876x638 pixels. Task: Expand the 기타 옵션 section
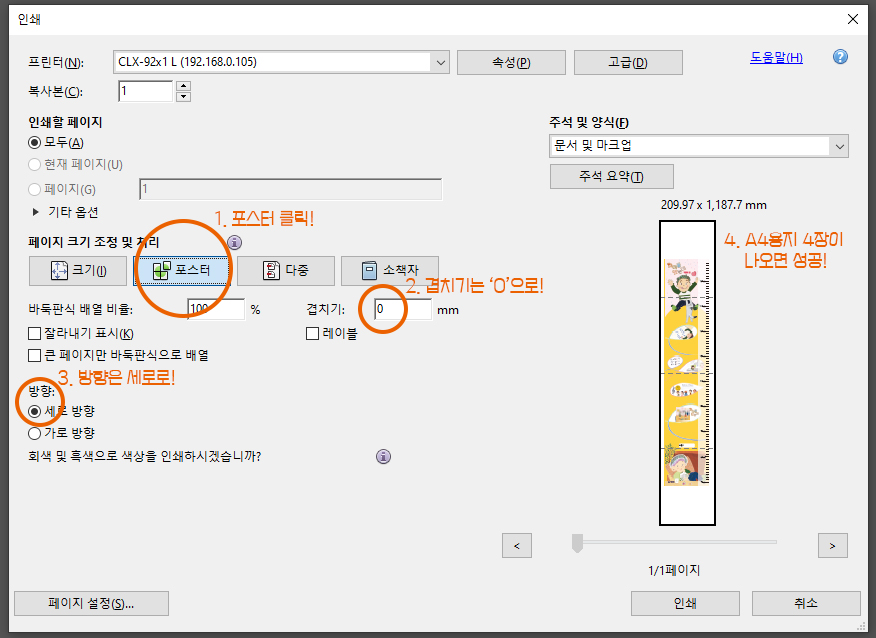pos(37,212)
